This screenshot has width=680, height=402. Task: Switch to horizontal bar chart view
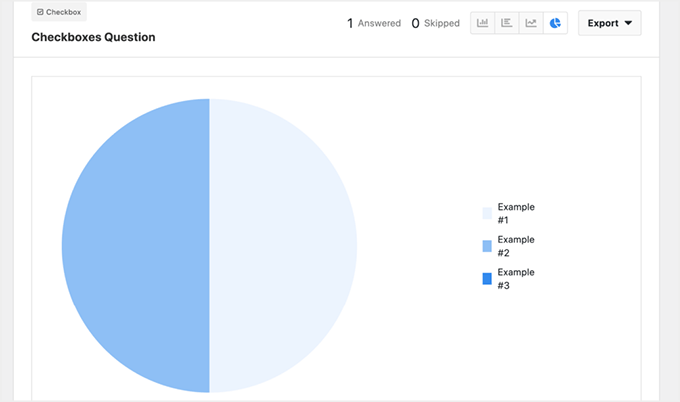pos(507,23)
